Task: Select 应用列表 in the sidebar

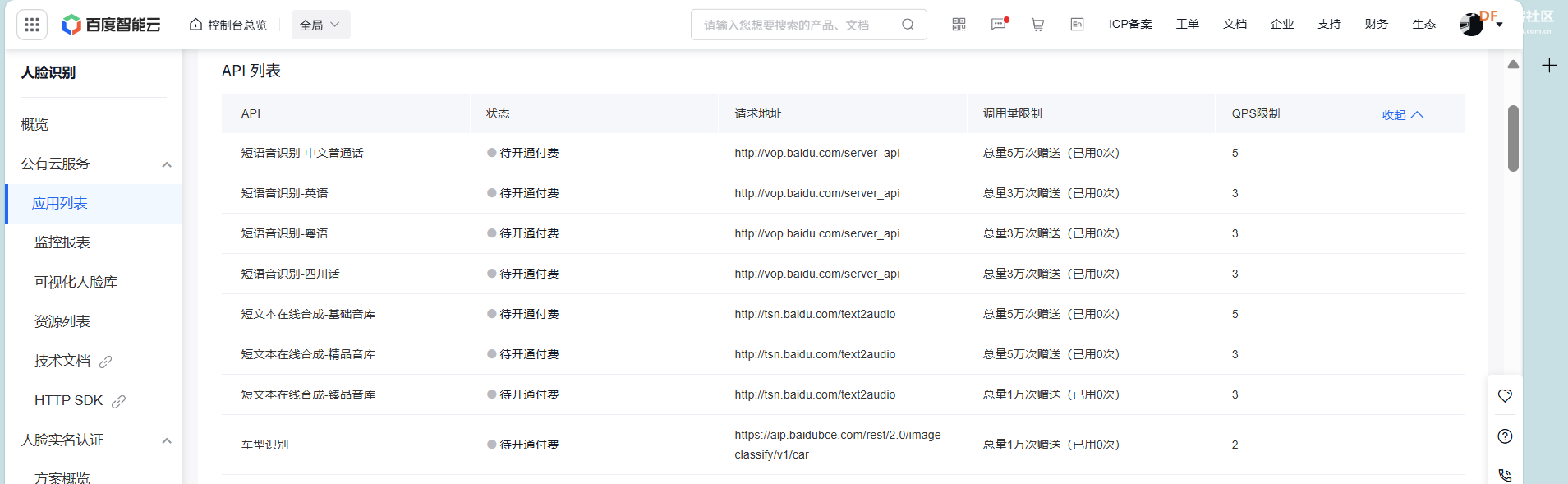Action: tap(59, 203)
